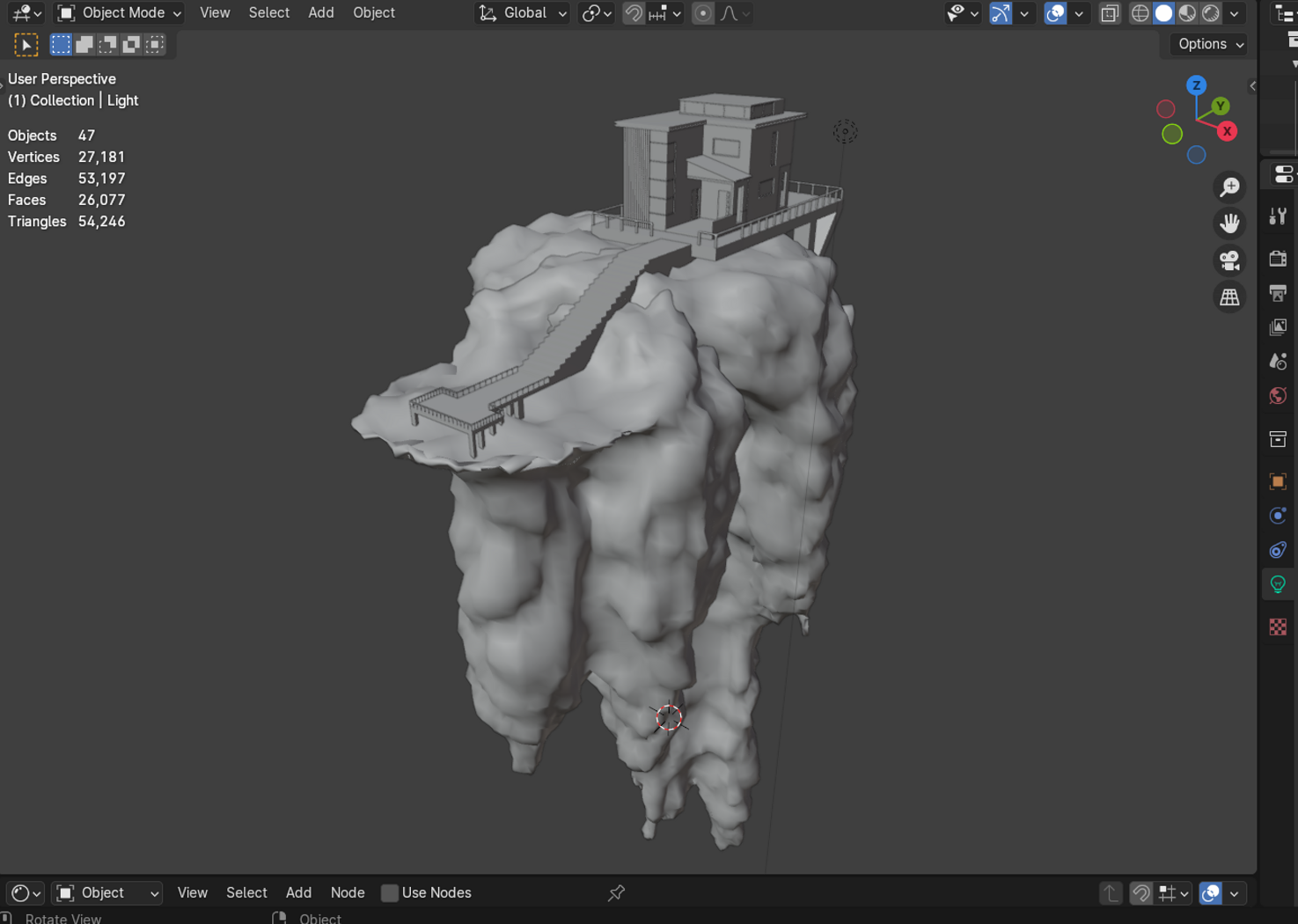This screenshot has height=924, width=1298.
Task: Open the gizmo options dropdown arrow
Action: [x=1024, y=13]
